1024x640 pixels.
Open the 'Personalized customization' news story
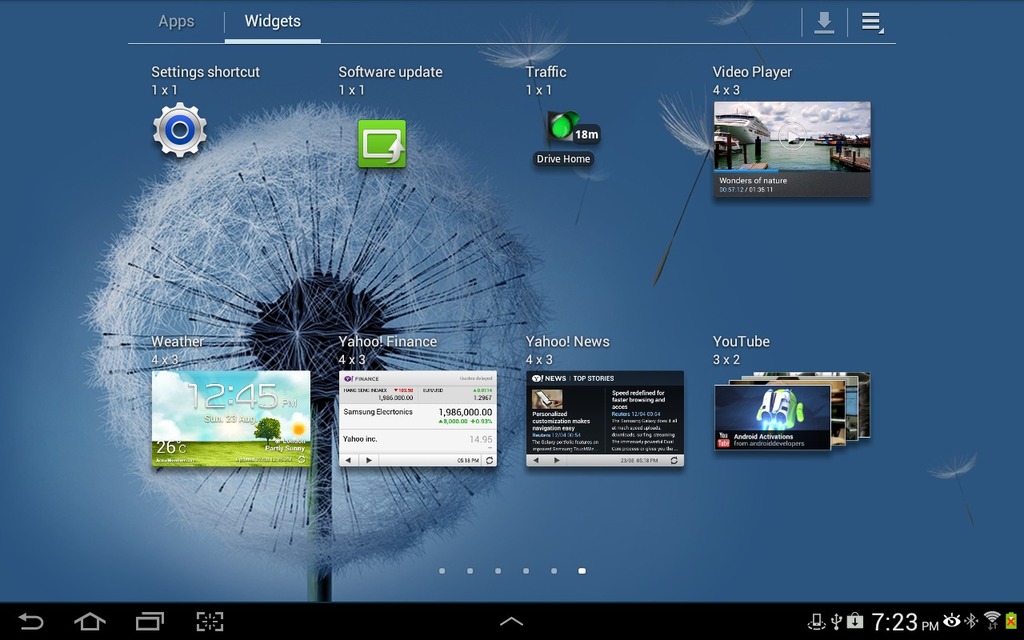[564, 421]
